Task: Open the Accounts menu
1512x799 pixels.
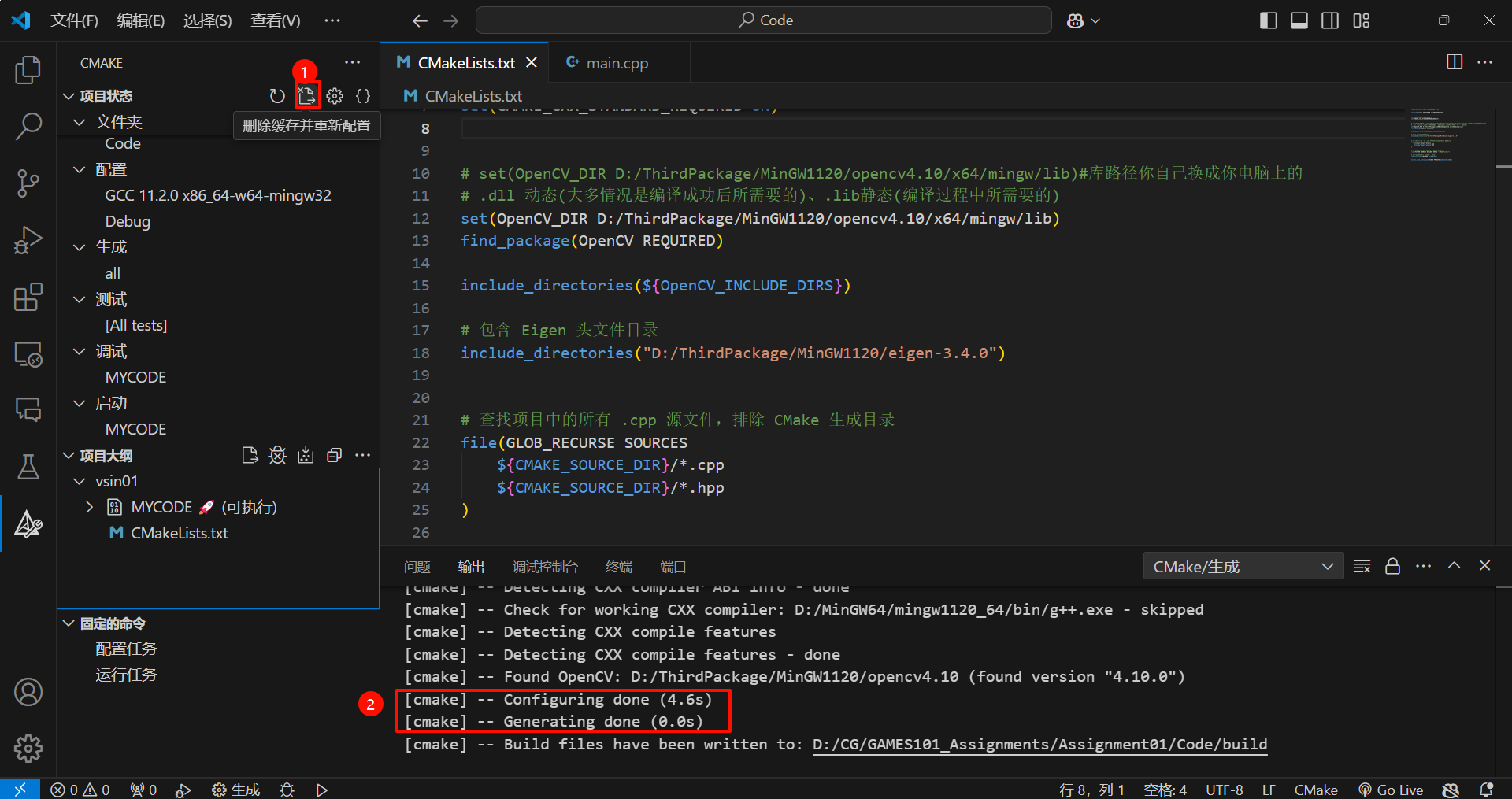Action: pos(28,692)
